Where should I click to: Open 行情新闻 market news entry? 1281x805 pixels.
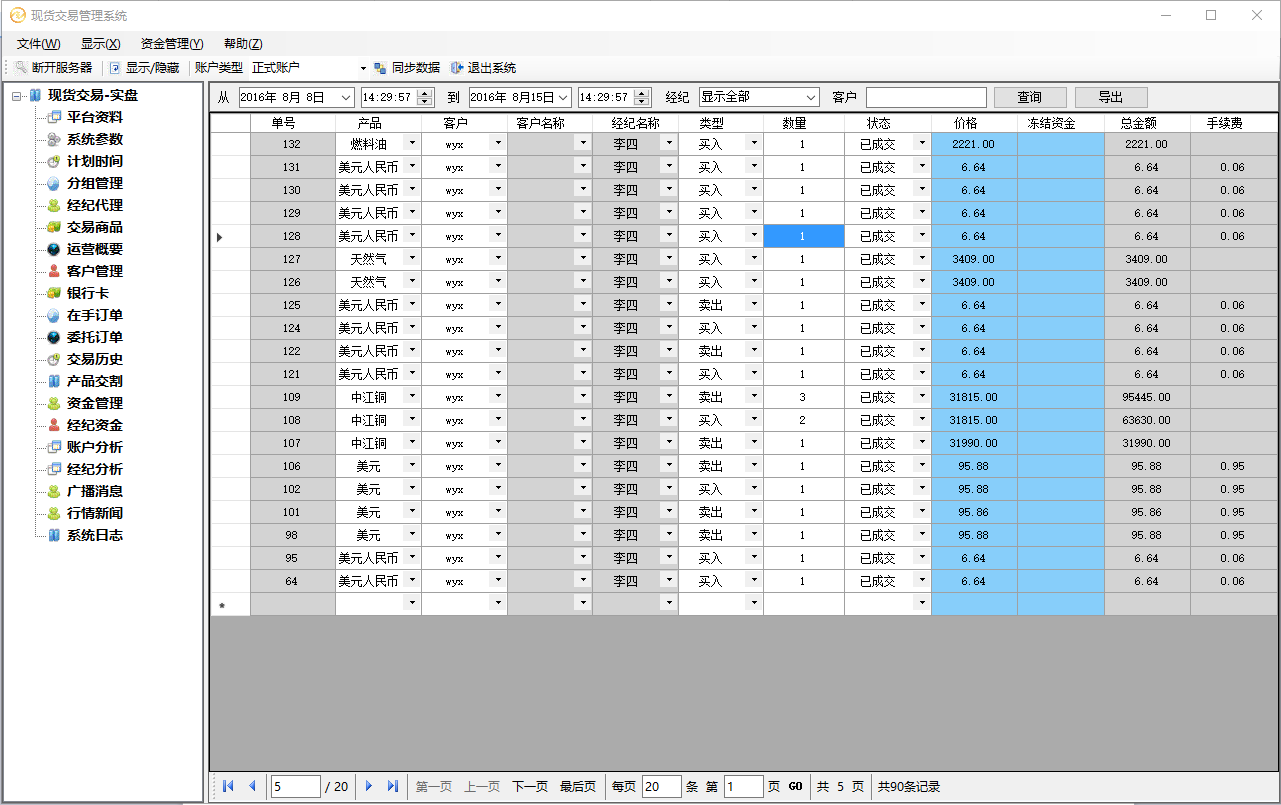point(95,513)
